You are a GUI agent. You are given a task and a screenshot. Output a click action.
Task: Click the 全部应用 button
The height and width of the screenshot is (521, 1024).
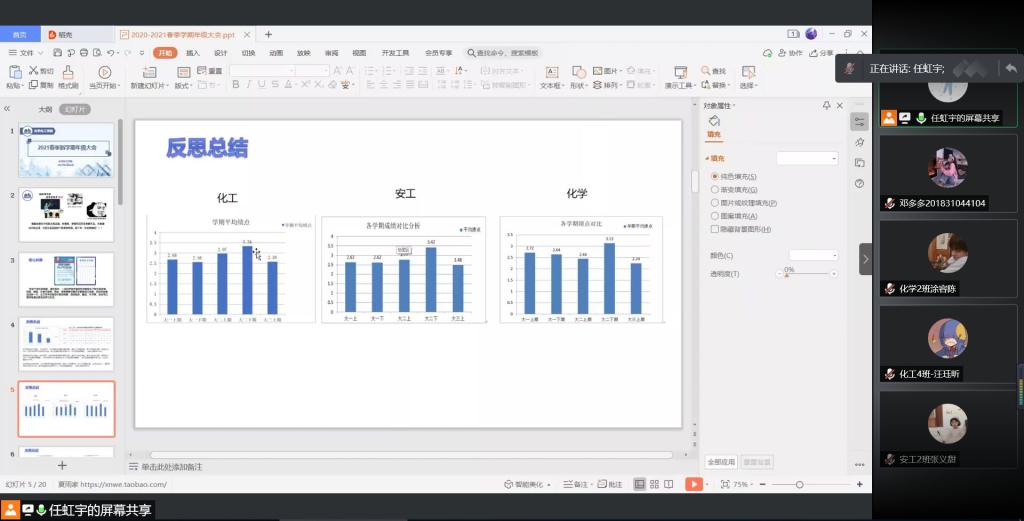pos(721,462)
